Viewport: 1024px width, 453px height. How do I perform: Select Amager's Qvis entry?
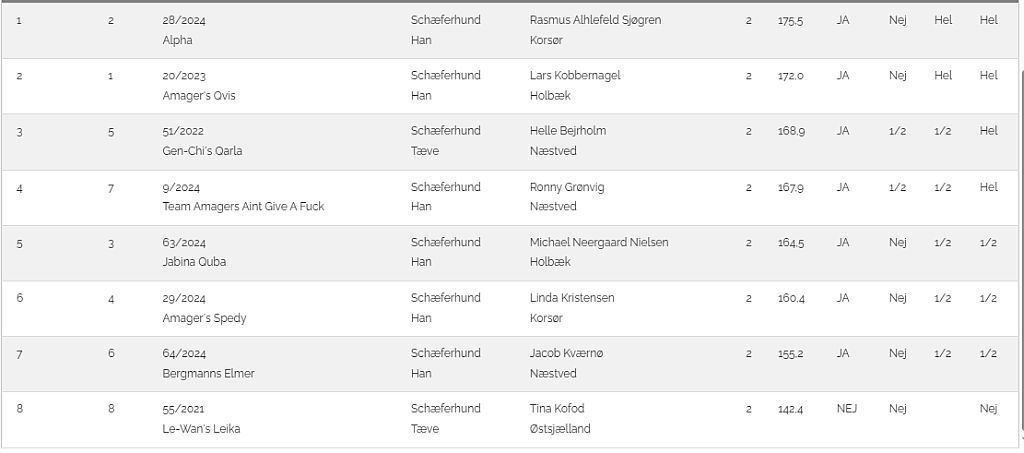[x=199, y=95]
